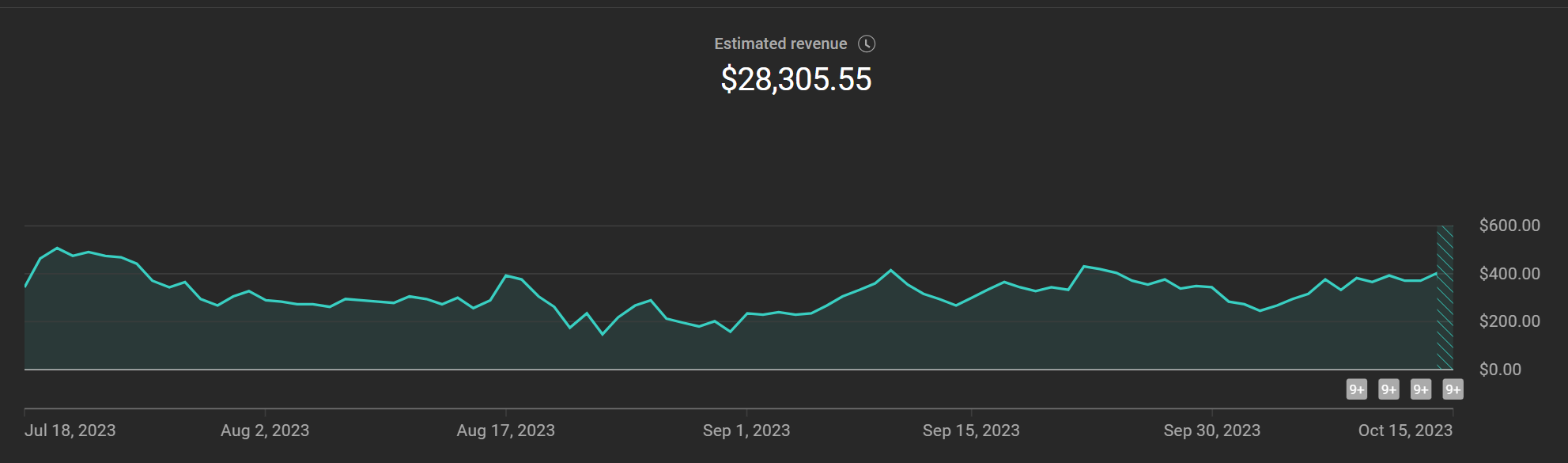Open the last 9+ video marker
Image resolution: width=1568 pixels, height=463 pixels.
click(1453, 389)
